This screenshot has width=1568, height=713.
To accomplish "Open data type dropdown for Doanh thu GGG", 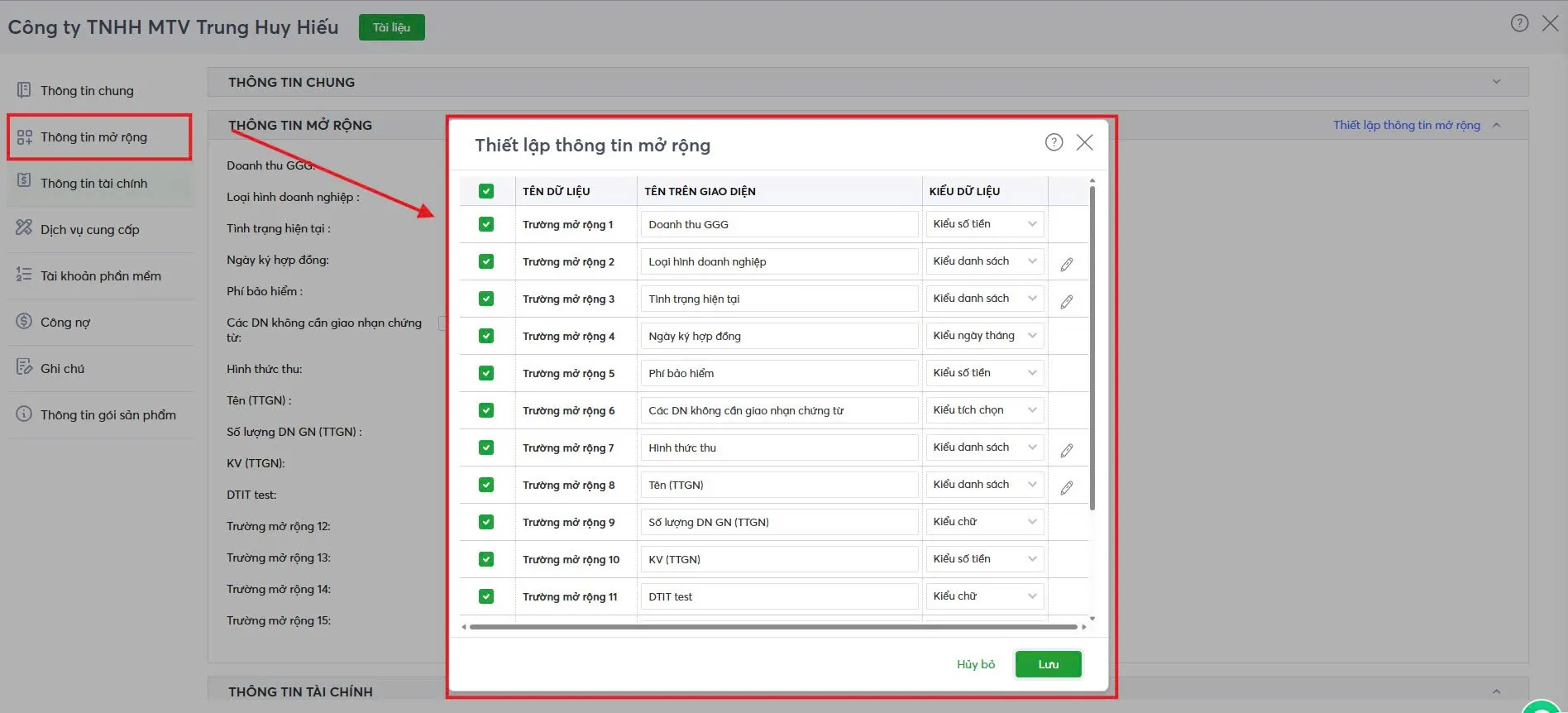I will [985, 224].
